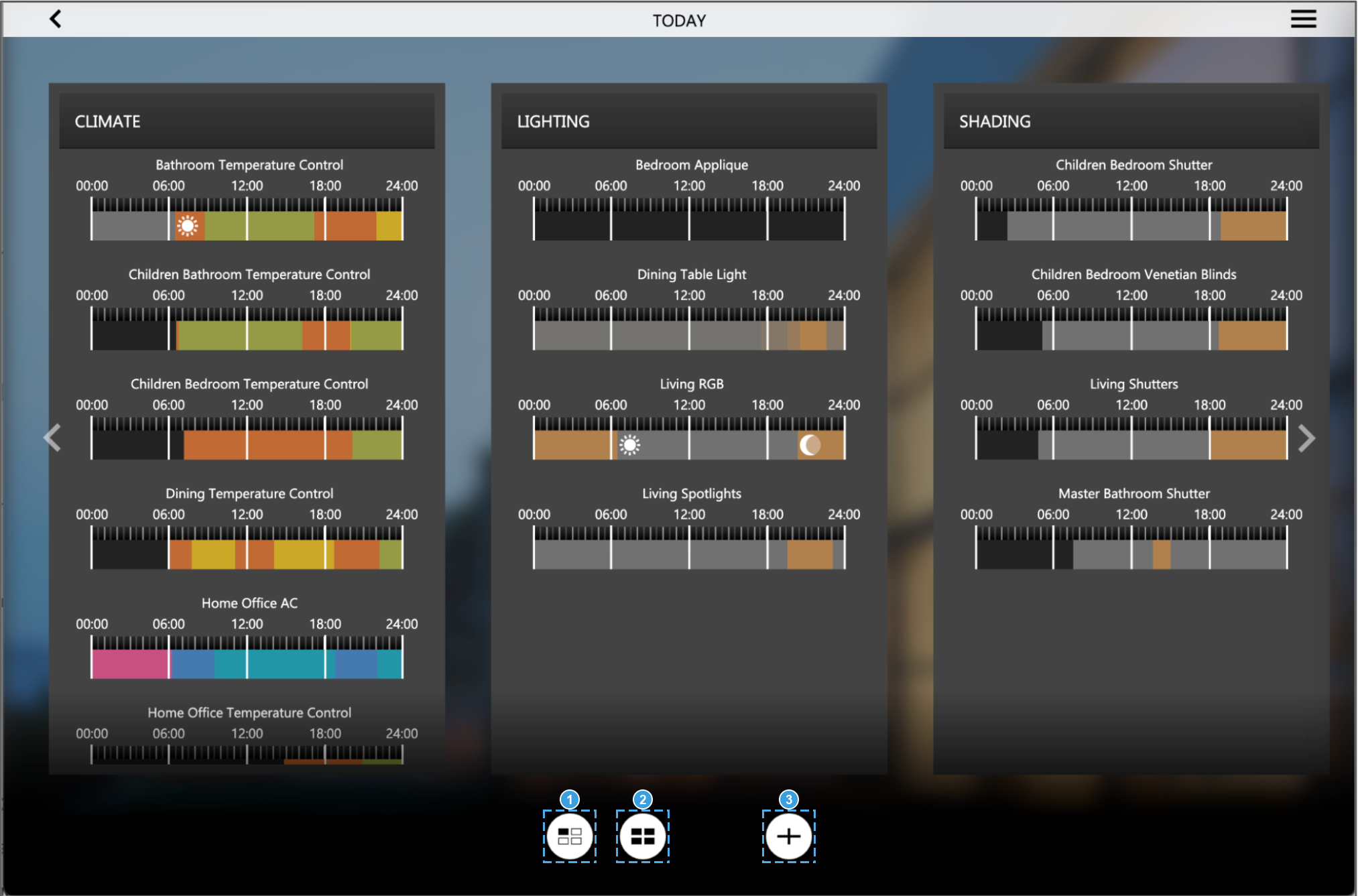1358x896 pixels.
Task: Open the SHADING panel header
Action: [1131, 121]
